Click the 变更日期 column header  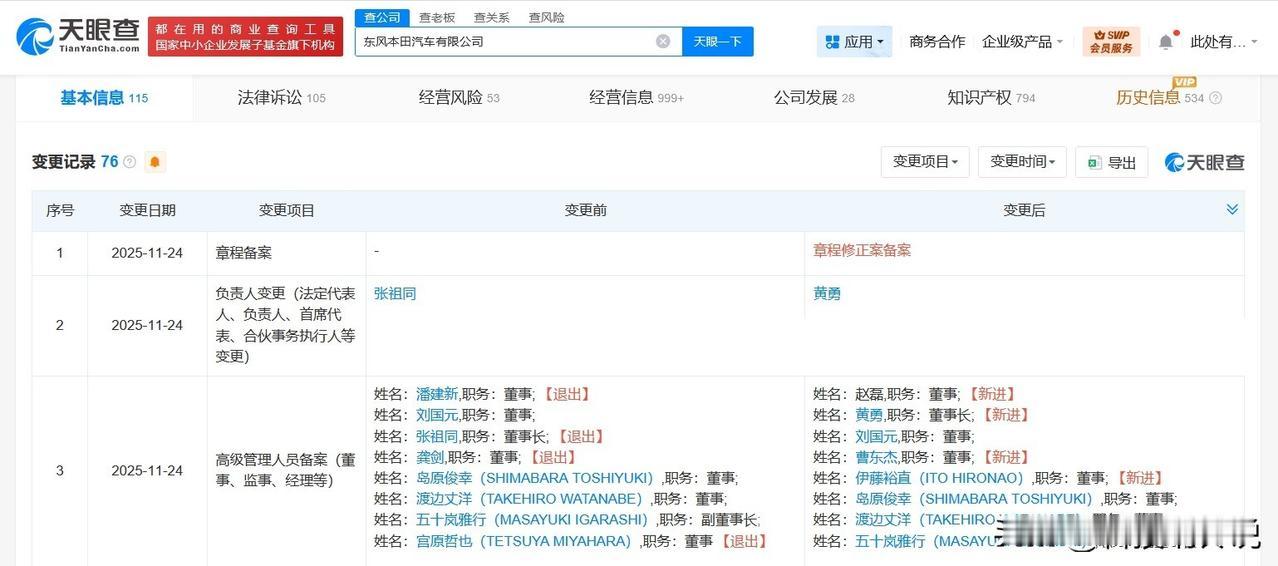pyautogui.click(x=147, y=210)
